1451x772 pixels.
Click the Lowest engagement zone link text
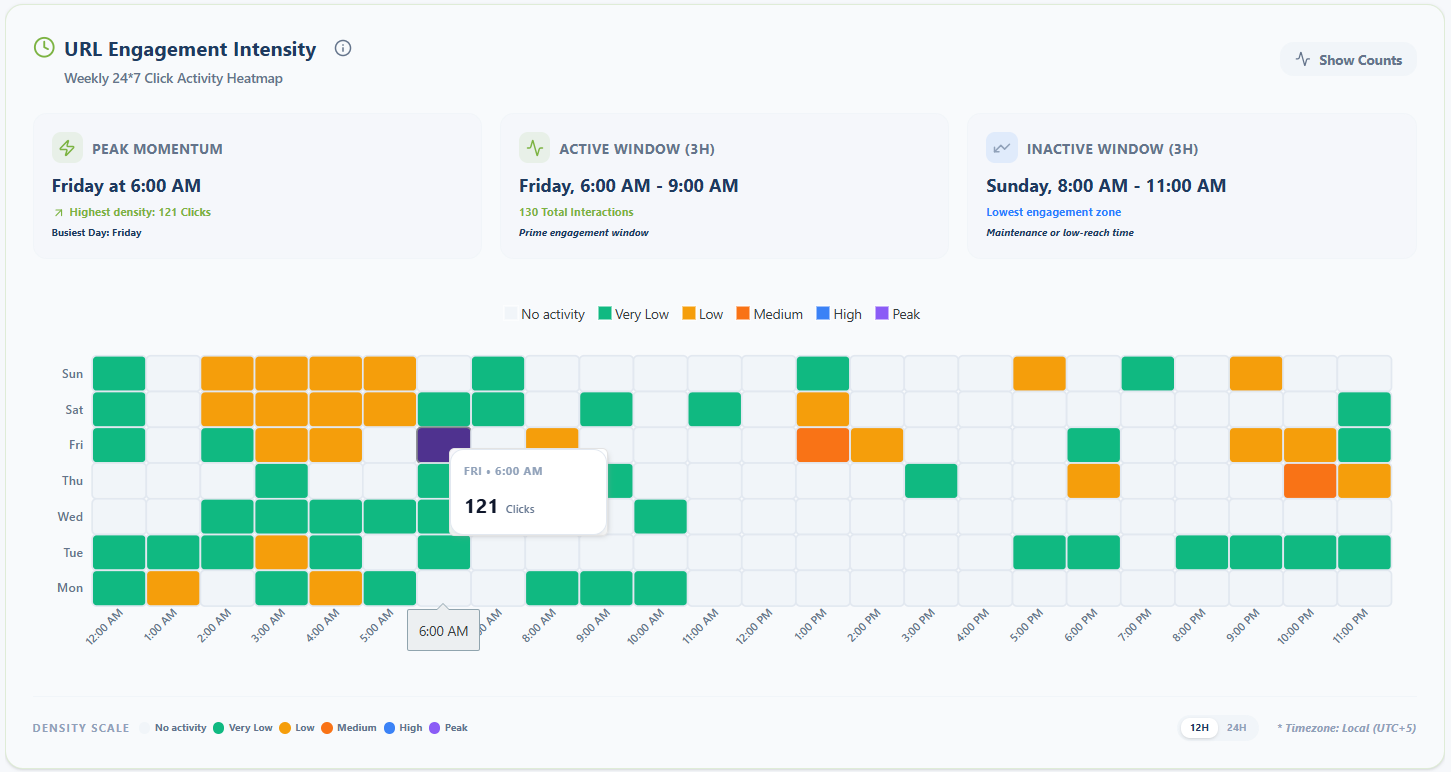[x=1053, y=212]
